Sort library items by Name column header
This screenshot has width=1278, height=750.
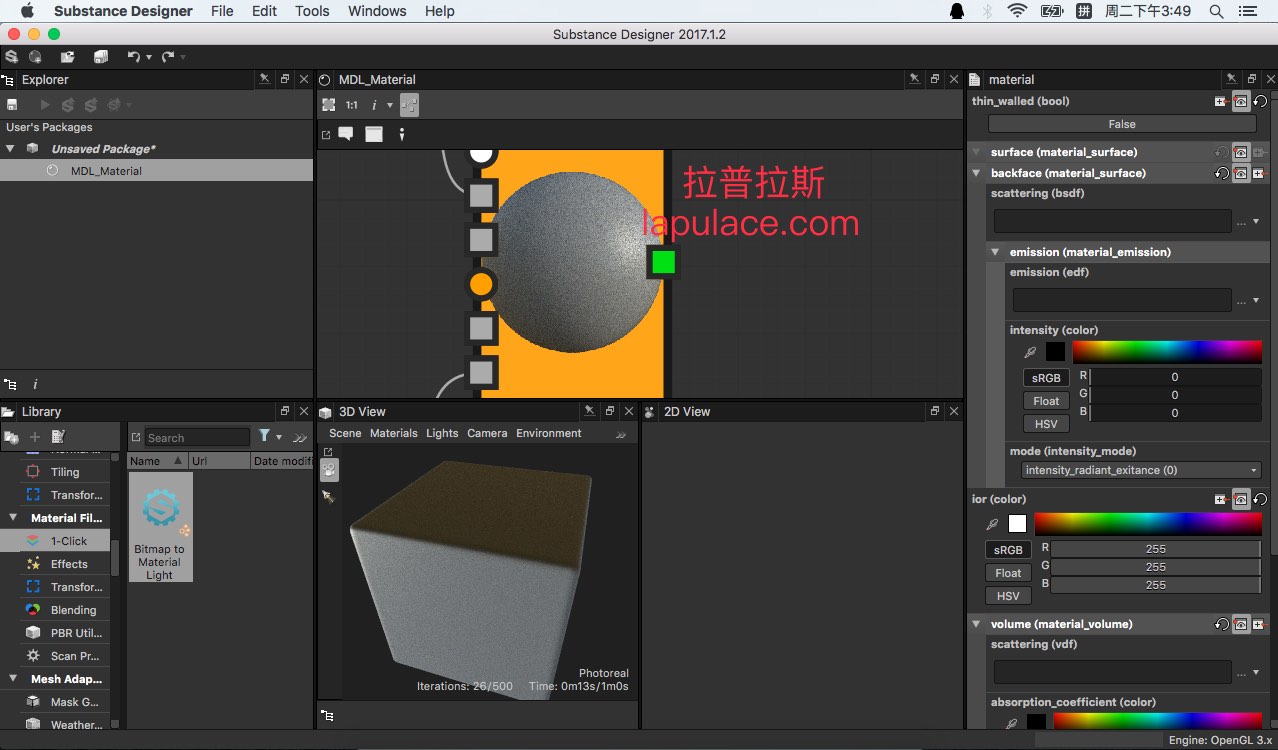(157, 461)
